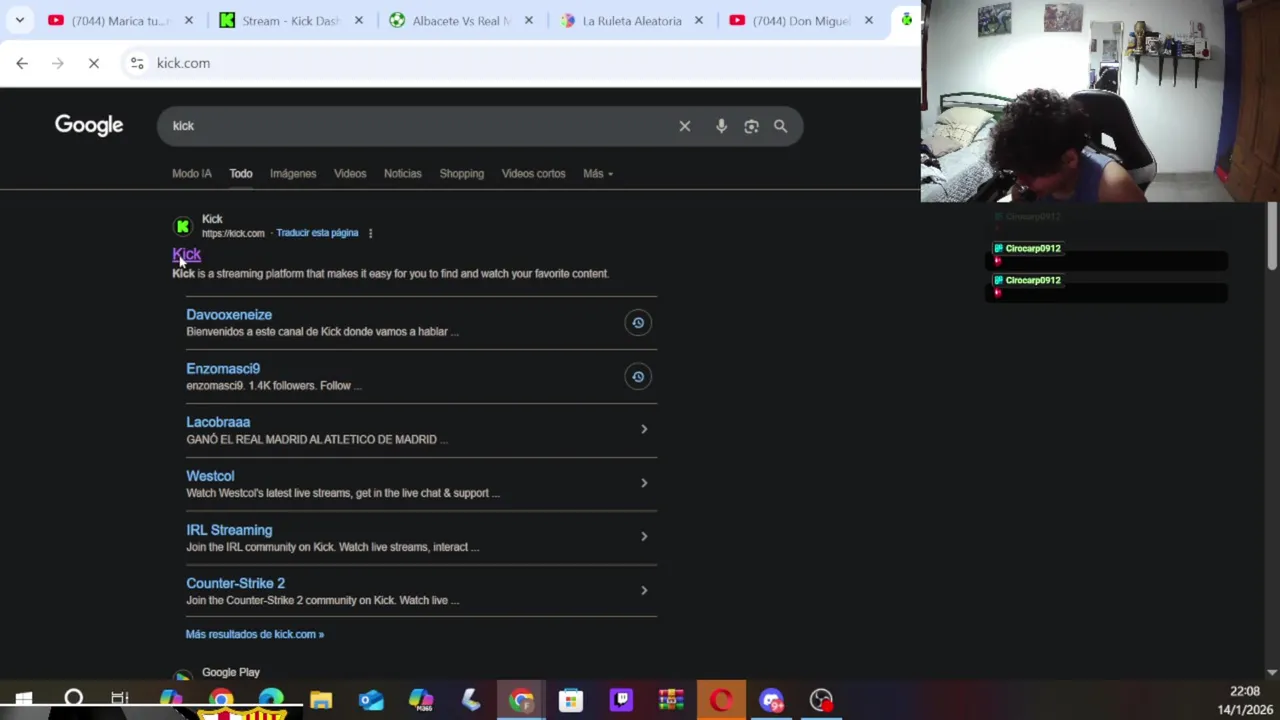
Task: Open the 'Westcol' sitelink
Action: click(x=210, y=476)
